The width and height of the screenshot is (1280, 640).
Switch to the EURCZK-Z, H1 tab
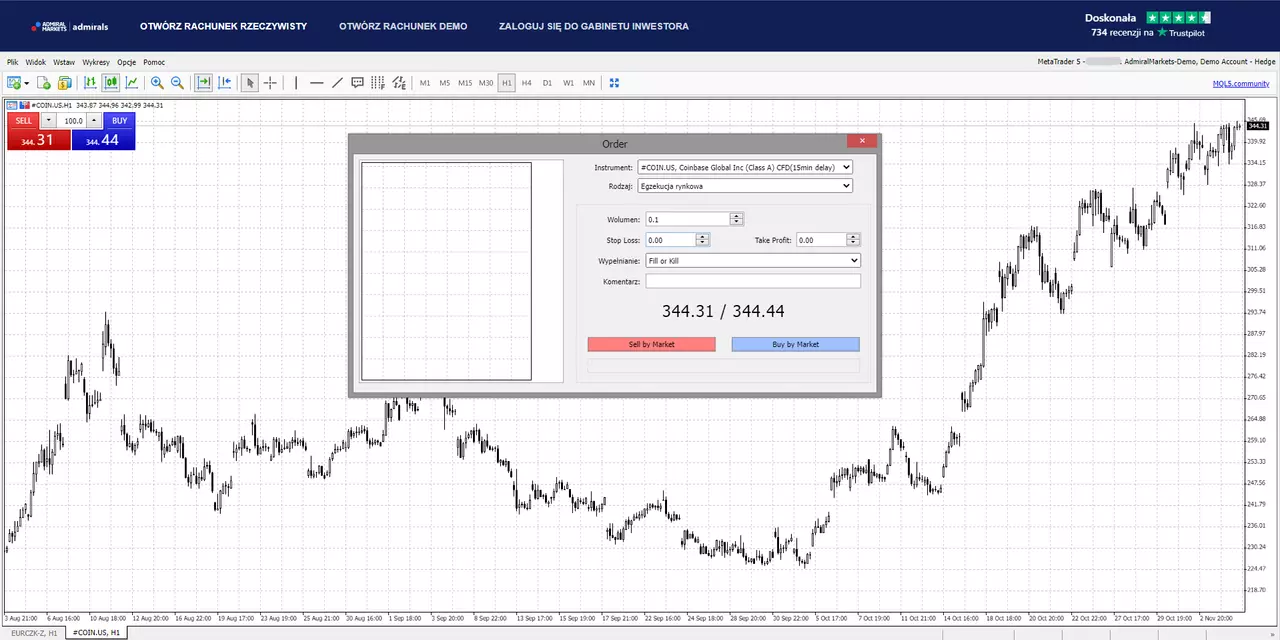(34, 633)
